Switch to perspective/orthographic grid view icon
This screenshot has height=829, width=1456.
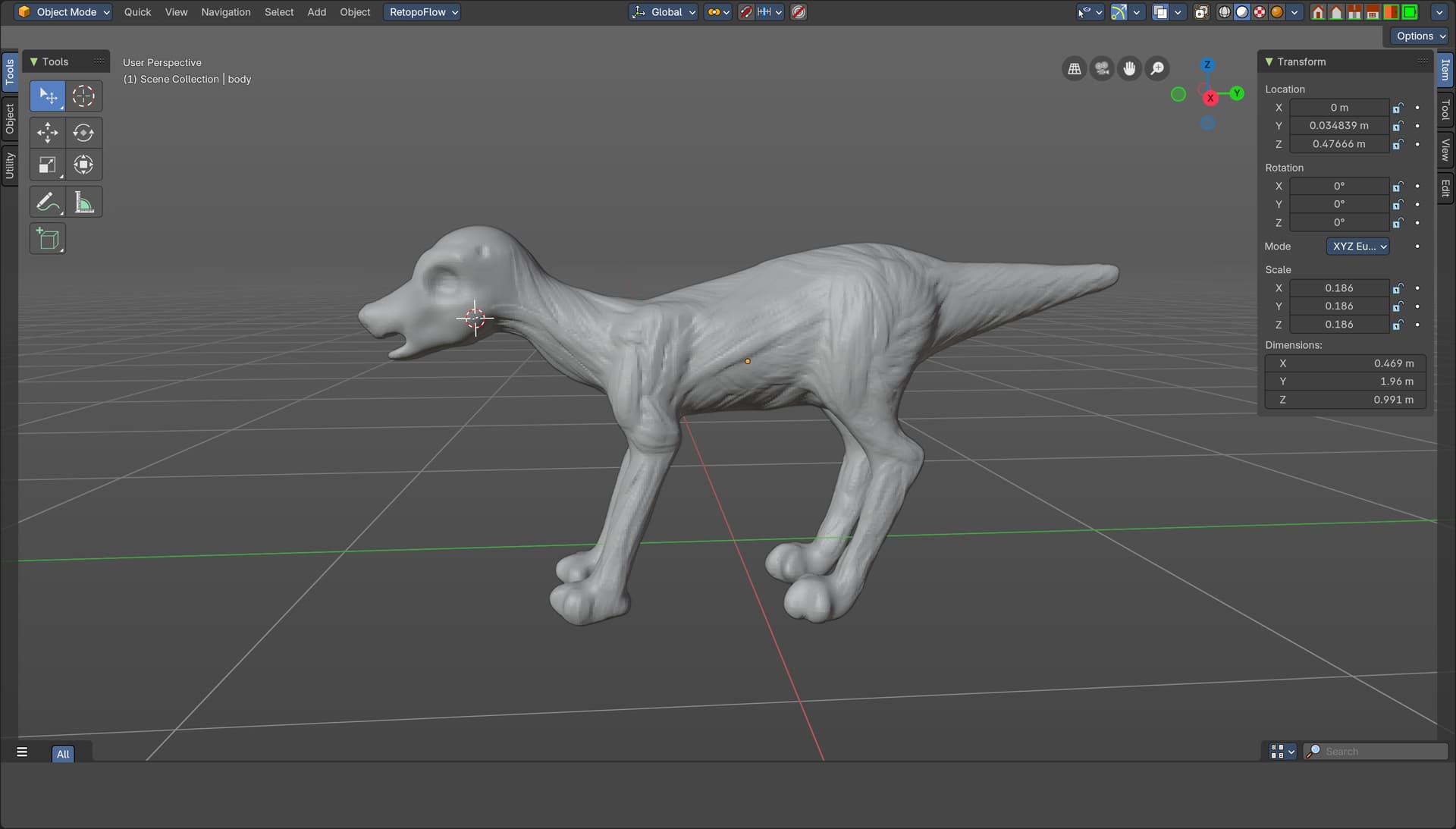(x=1075, y=69)
